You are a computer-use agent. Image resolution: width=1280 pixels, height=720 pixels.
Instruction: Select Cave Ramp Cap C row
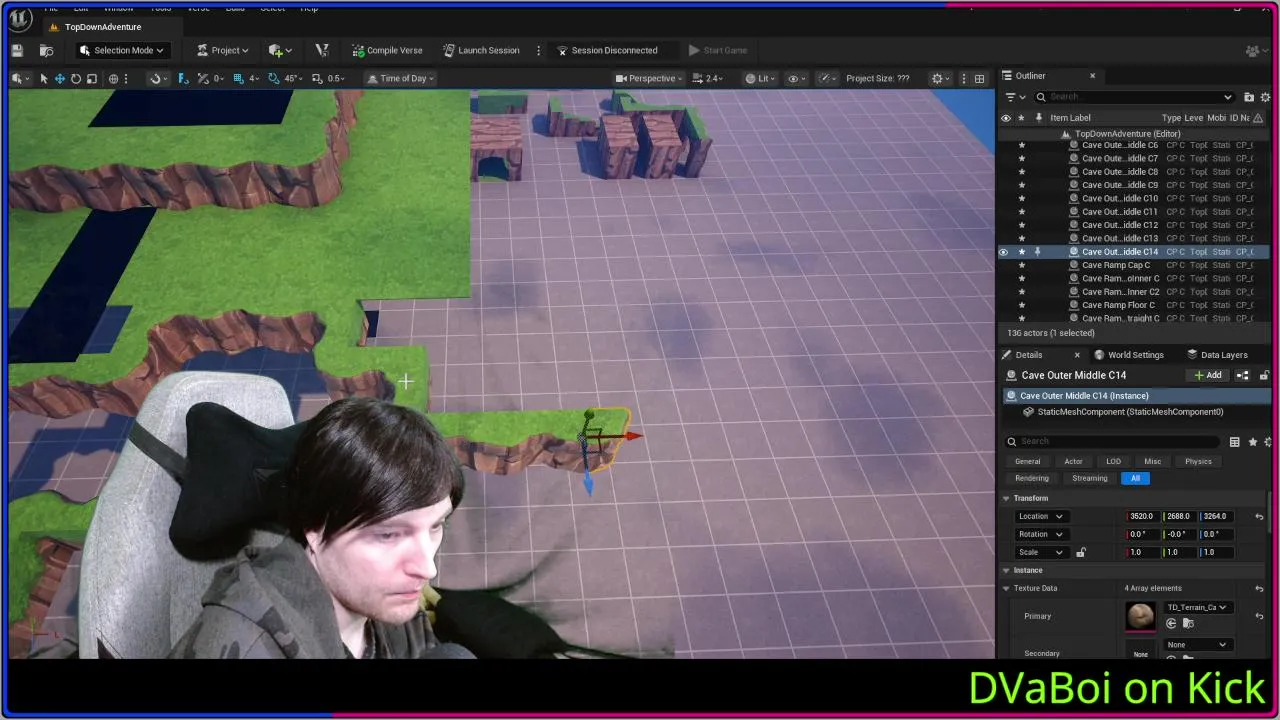tap(1135, 265)
